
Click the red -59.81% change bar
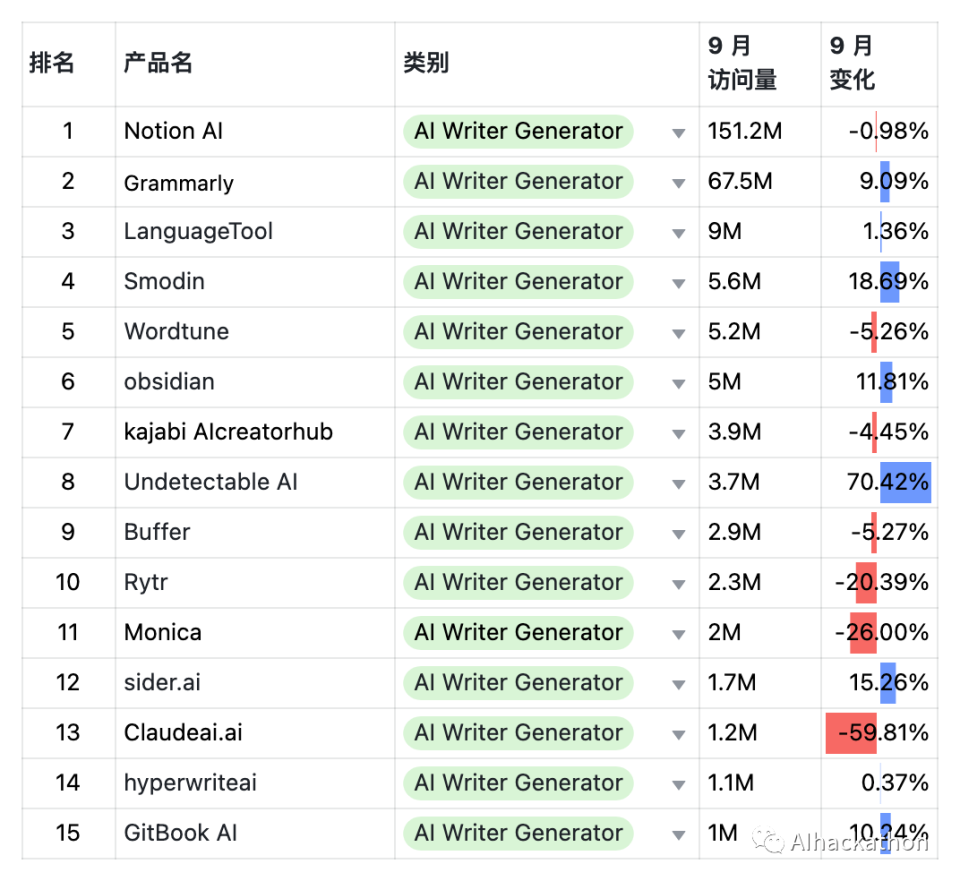(x=851, y=733)
